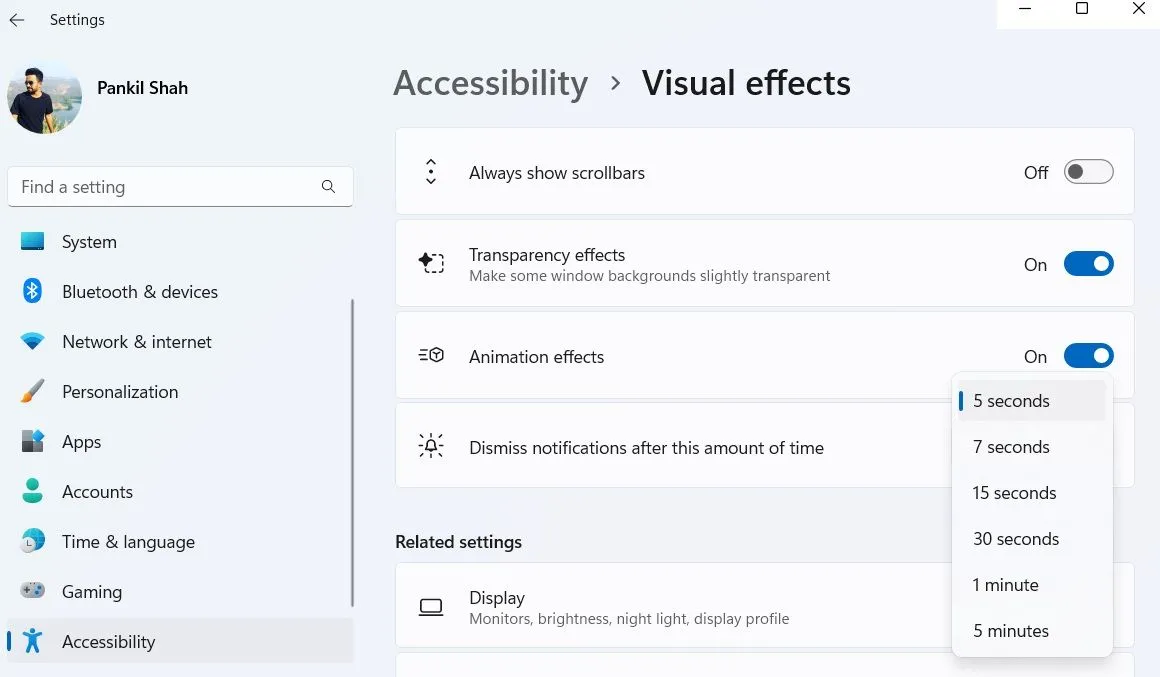
Task: Click the Accessibility figure icon
Action: click(33, 641)
